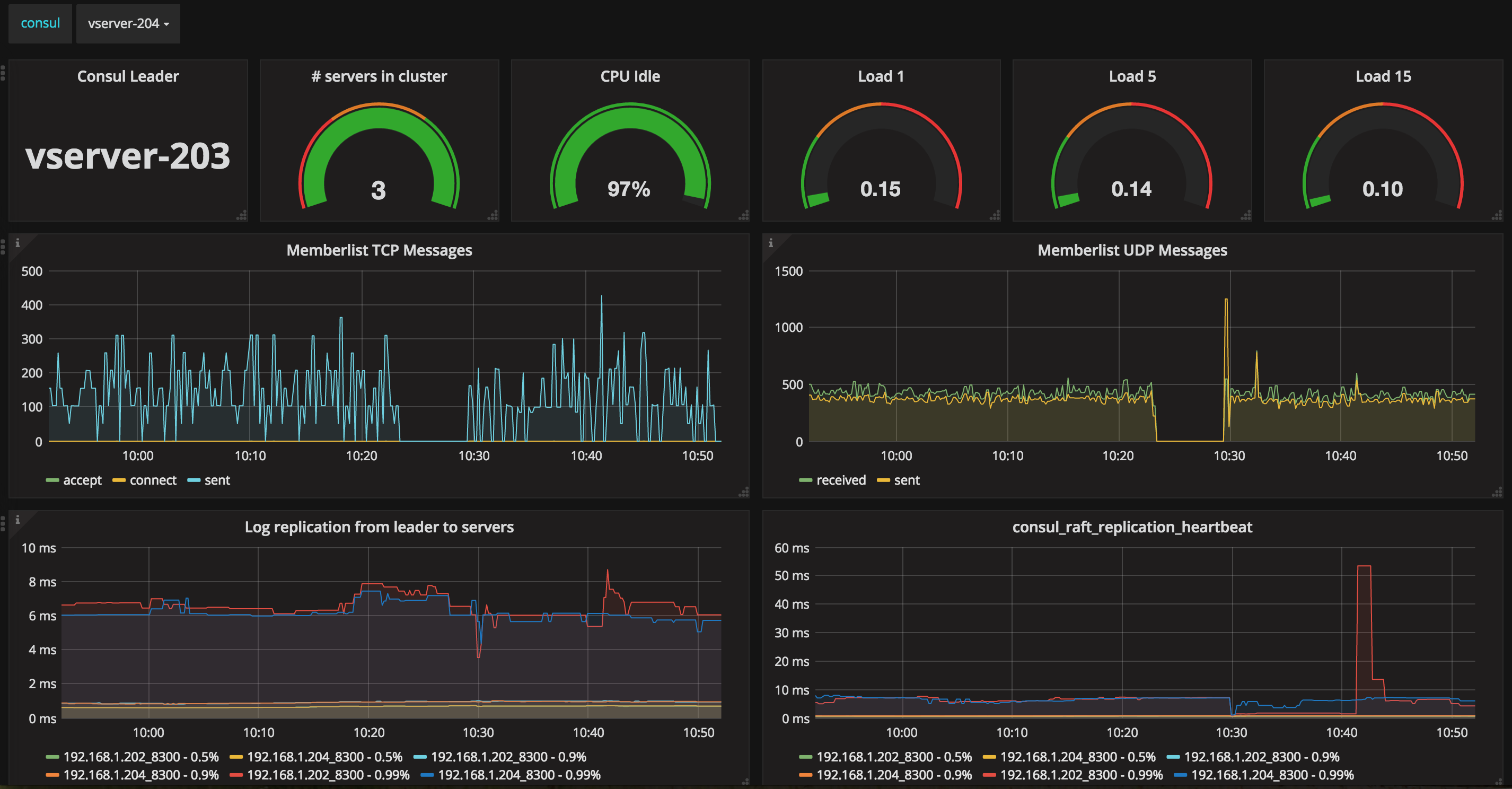This screenshot has width=1512, height=789.
Task: Click the info icon on Log replication panel
Action: click(x=17, y=520)
